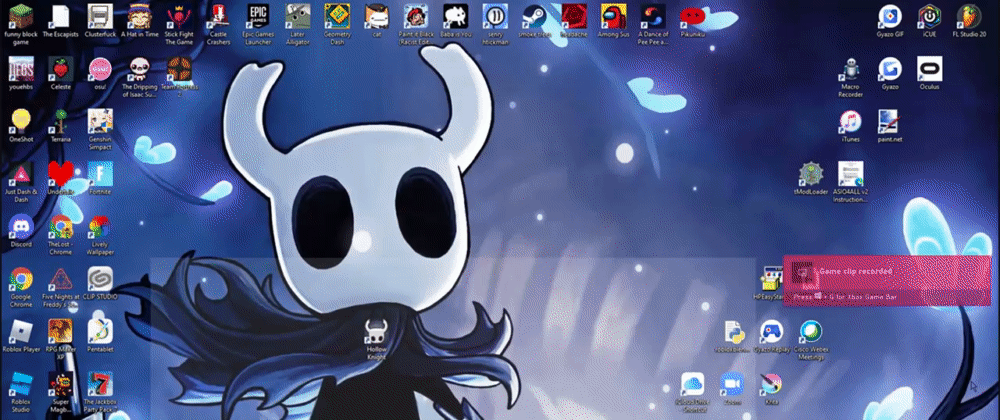
Task: Launch the Macro Recorder shortcut
Action: pyautogui.click(x=850, y=77)
